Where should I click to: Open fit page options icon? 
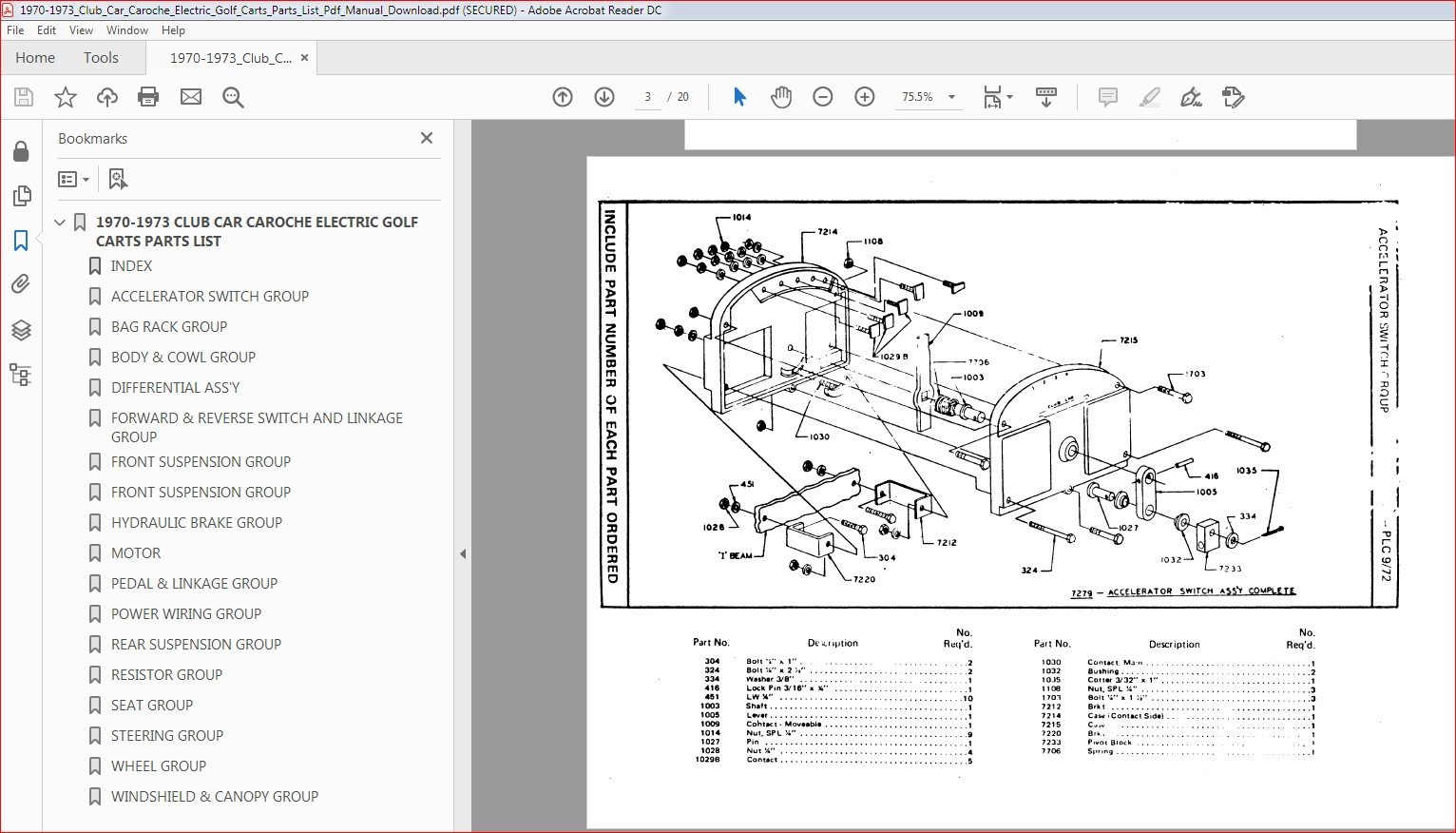click(998, 97)
